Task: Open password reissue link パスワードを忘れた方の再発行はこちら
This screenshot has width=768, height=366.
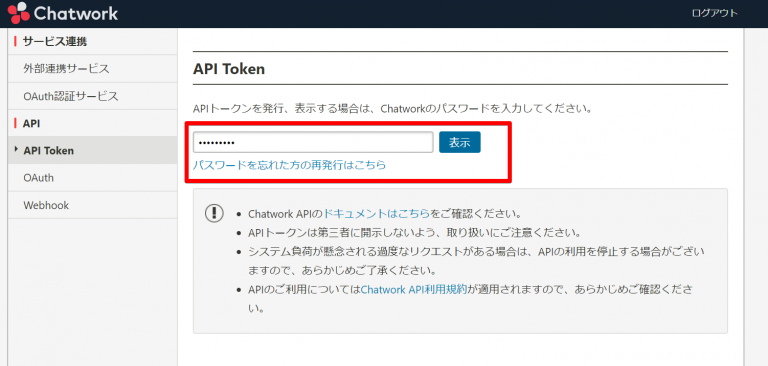Action: click(289, 165)
